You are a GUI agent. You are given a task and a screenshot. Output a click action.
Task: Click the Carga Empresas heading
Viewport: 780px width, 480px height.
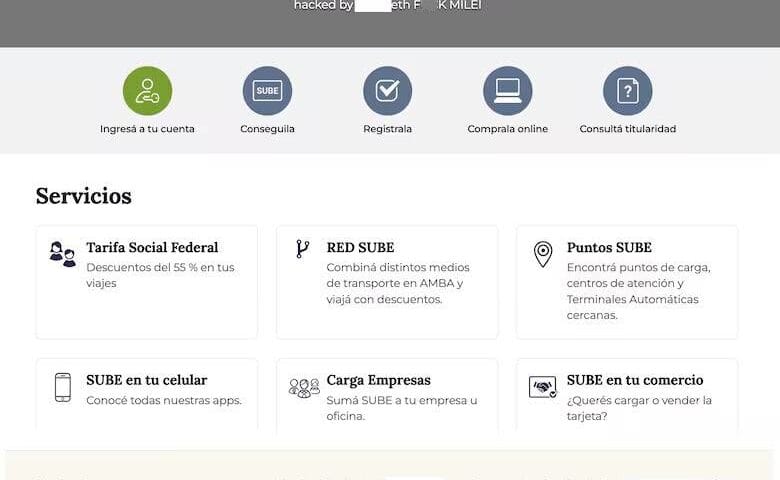[x=378, y=380]
